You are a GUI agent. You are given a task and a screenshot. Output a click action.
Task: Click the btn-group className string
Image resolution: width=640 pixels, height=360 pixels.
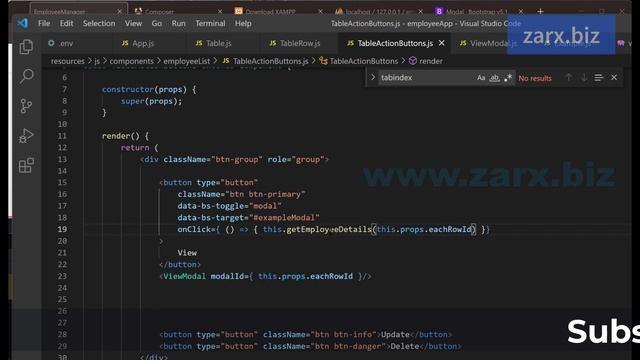pyautogui.click(x=237, y=159)
